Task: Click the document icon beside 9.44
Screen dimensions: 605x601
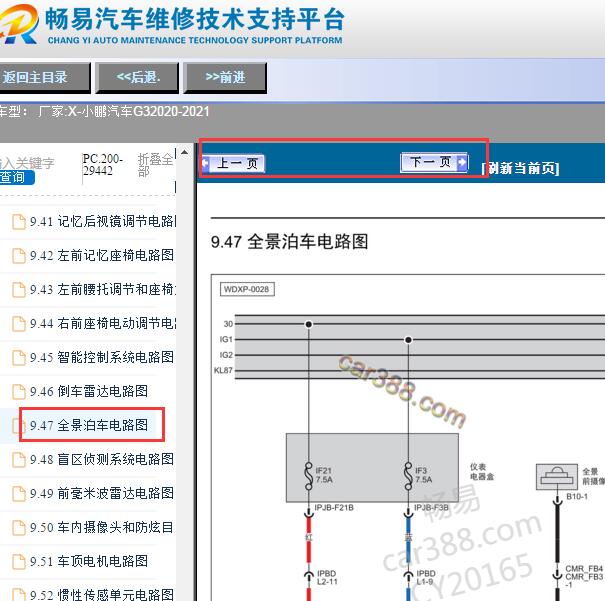Action: pos(19,324)
